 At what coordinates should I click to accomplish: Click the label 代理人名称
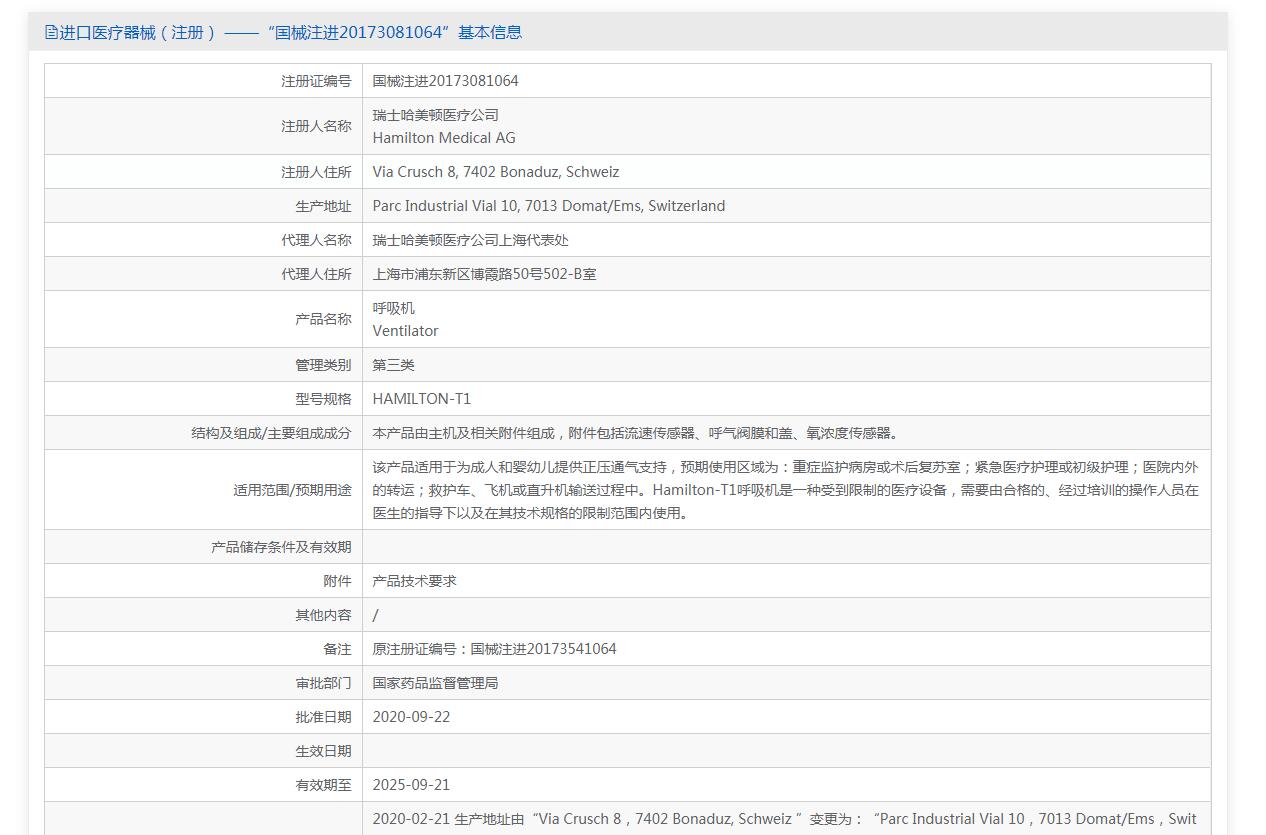316,240
